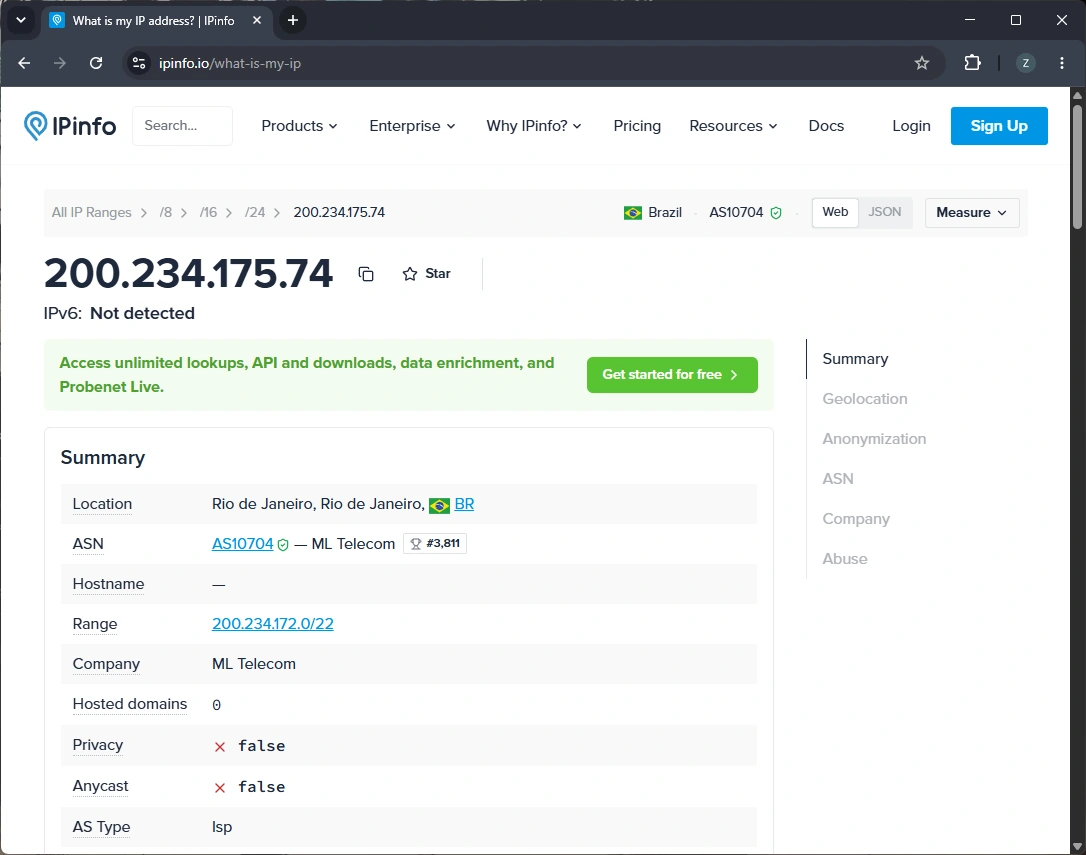1086x855 pixels.
Task: Open the Measure dropdown
Action: (x=972, y=213)
